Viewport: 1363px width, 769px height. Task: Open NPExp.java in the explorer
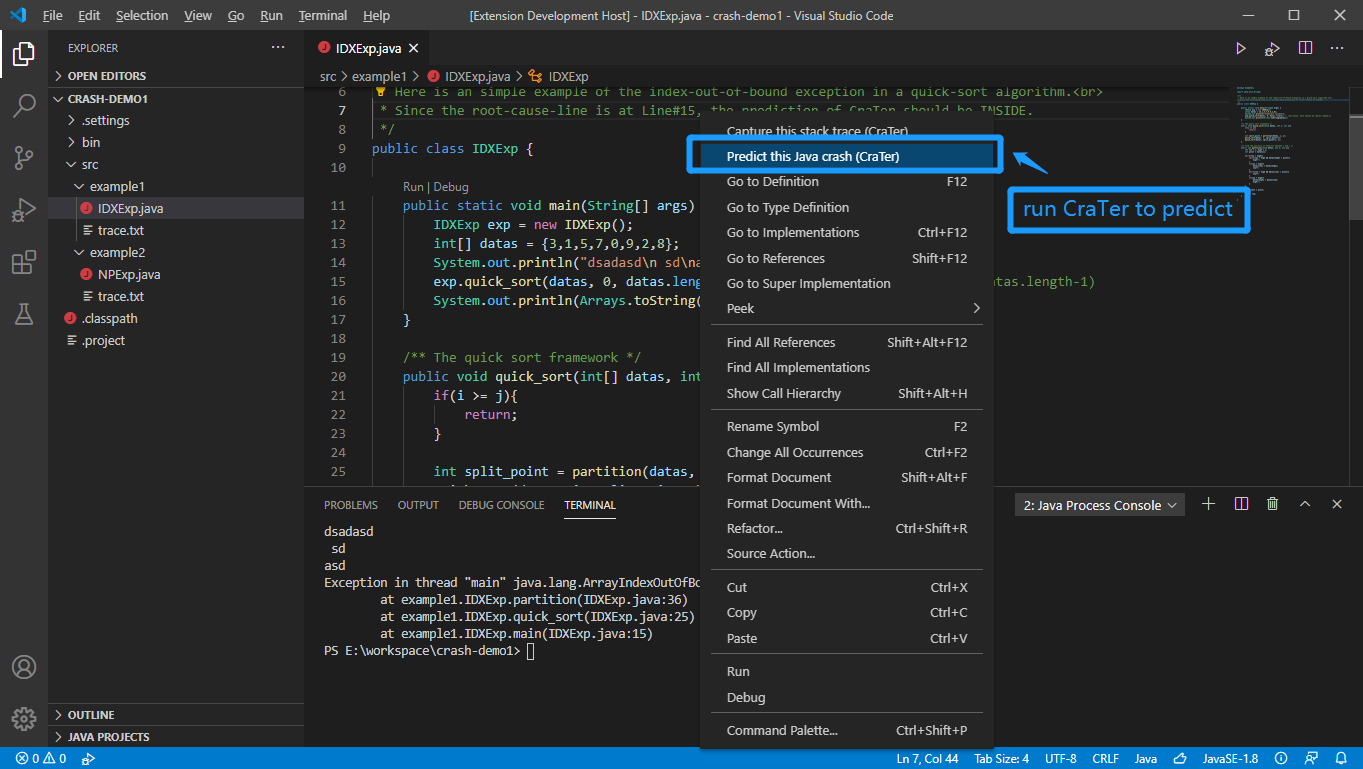pos(176,274)
